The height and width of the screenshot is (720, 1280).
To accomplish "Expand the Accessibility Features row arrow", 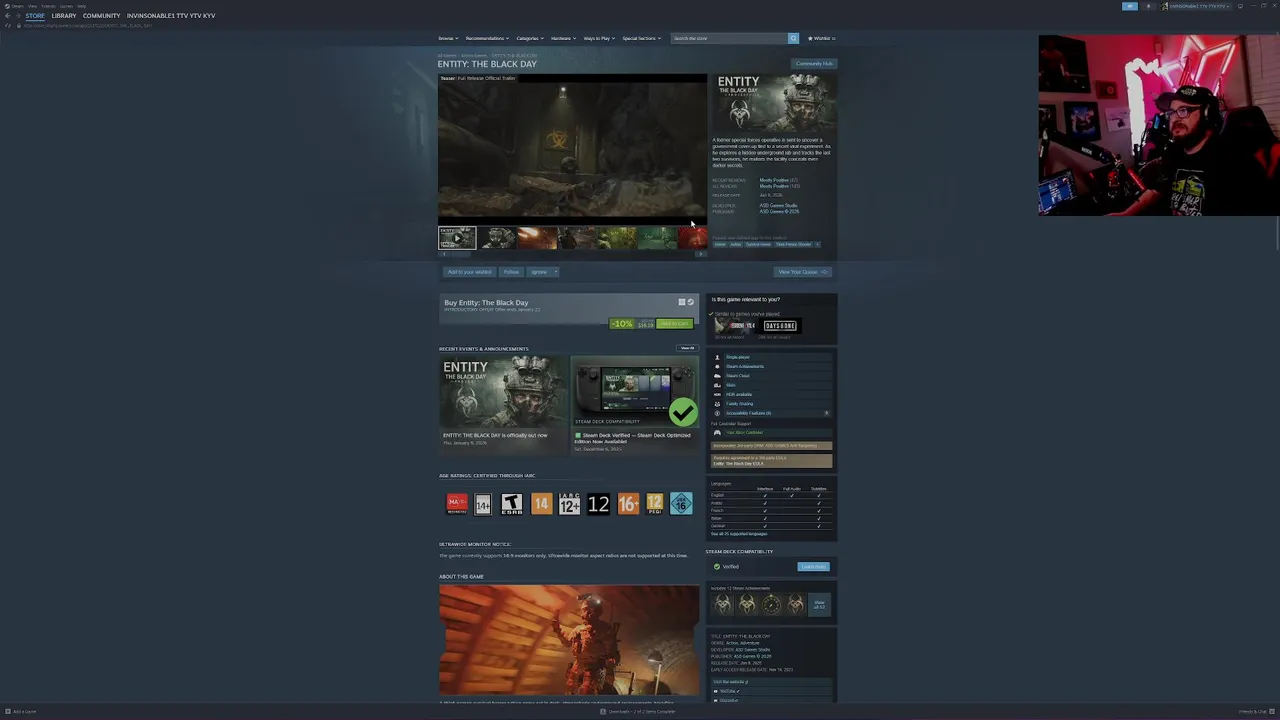I will click(826, 413).
